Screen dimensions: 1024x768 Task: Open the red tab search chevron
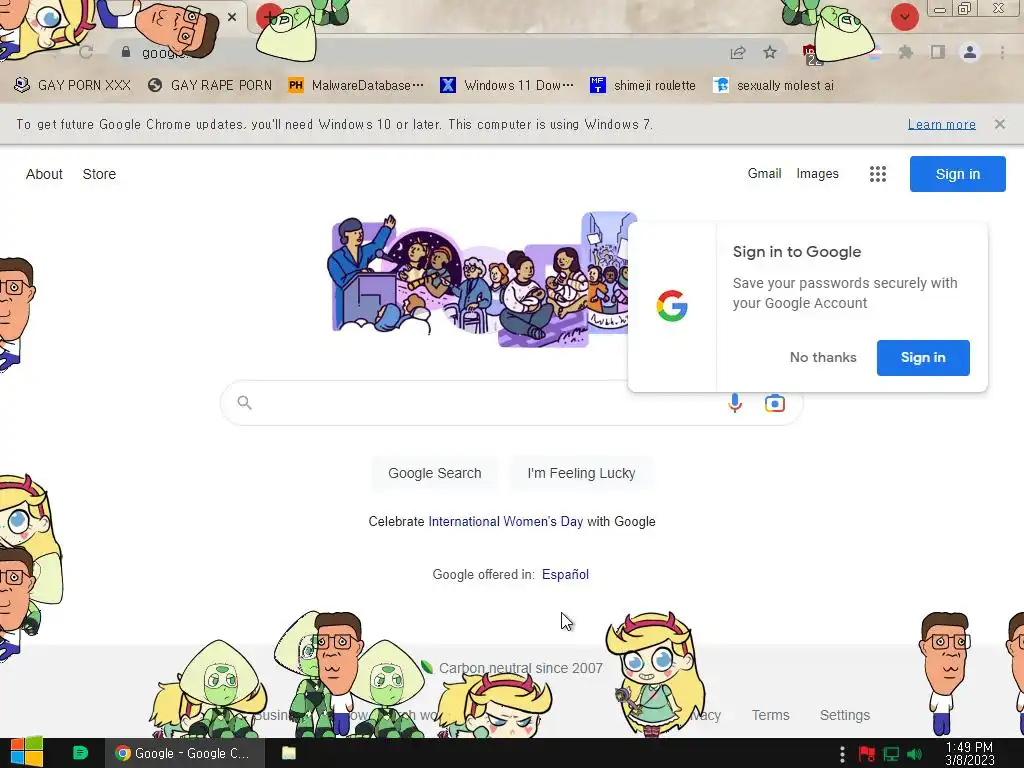click(904, 16)
